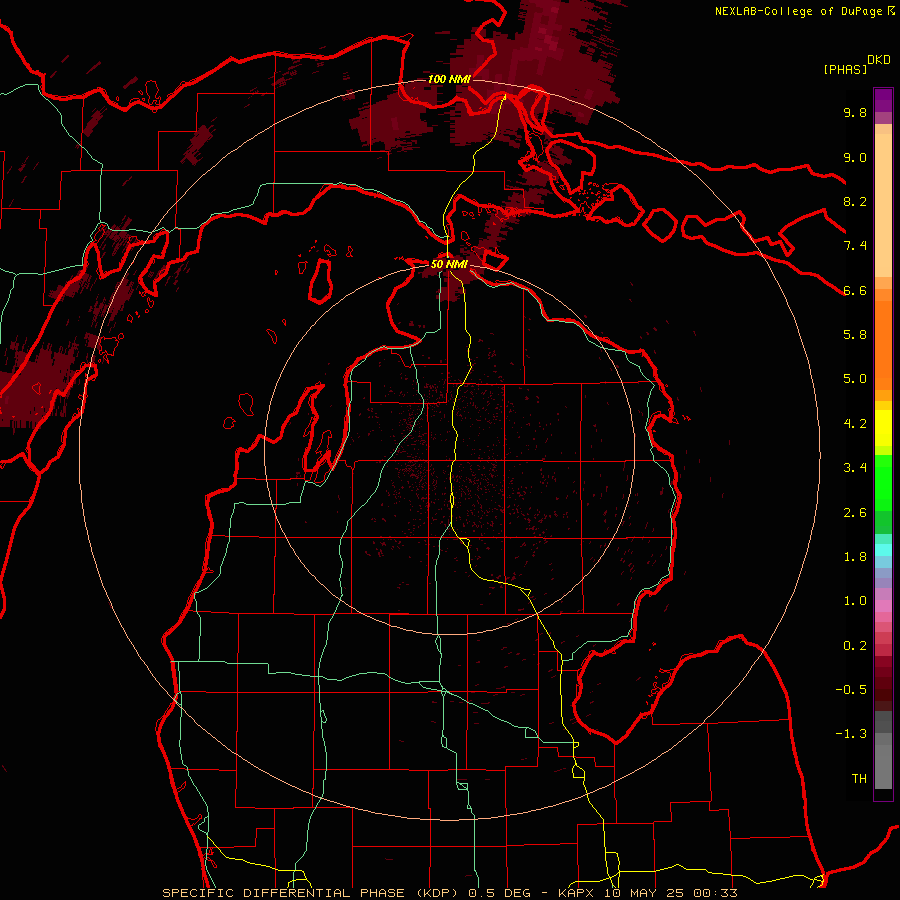Click the -1.3 legend value

(851, 734)
